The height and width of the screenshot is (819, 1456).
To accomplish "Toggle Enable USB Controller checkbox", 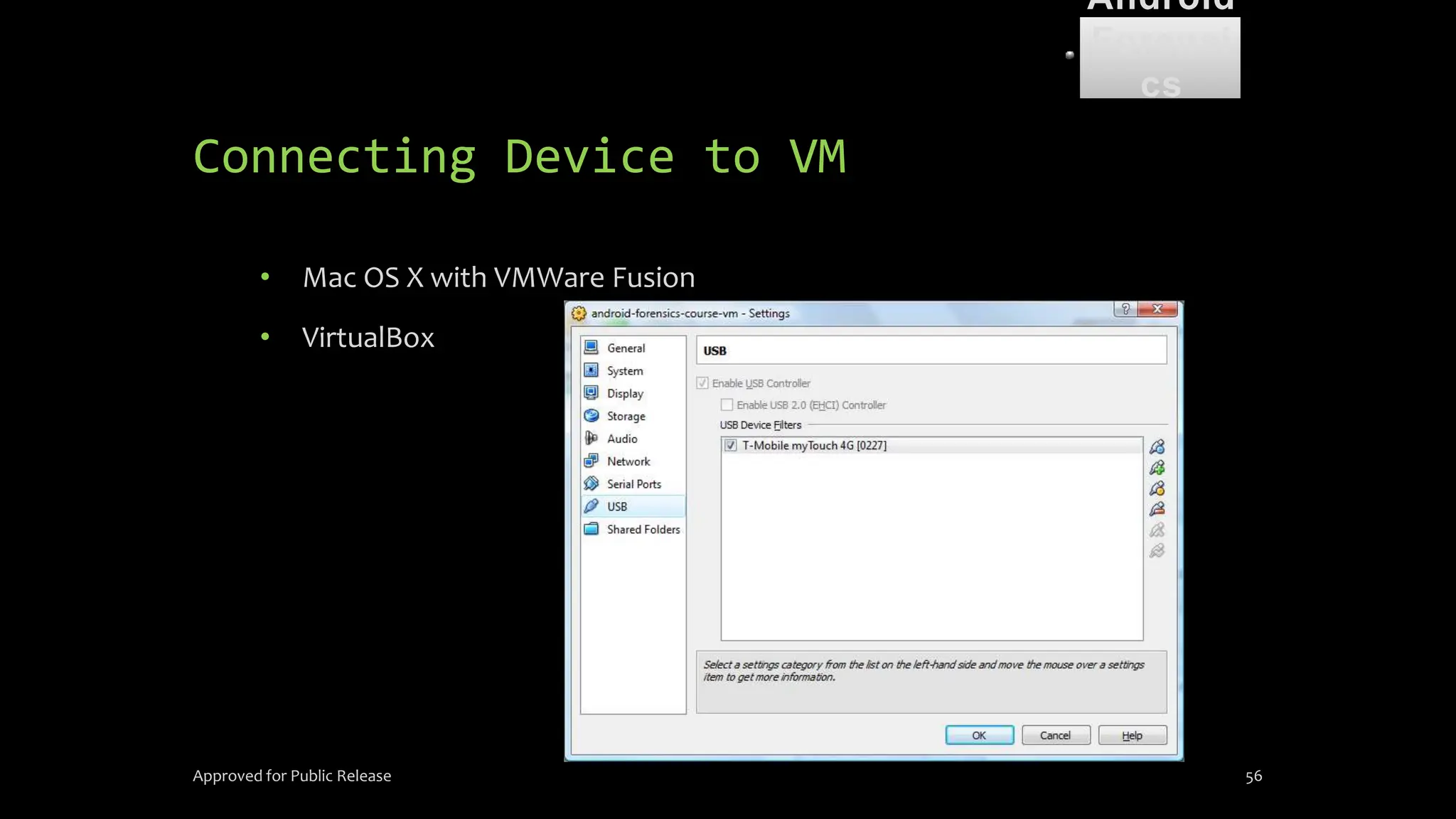I will [702, 383].
